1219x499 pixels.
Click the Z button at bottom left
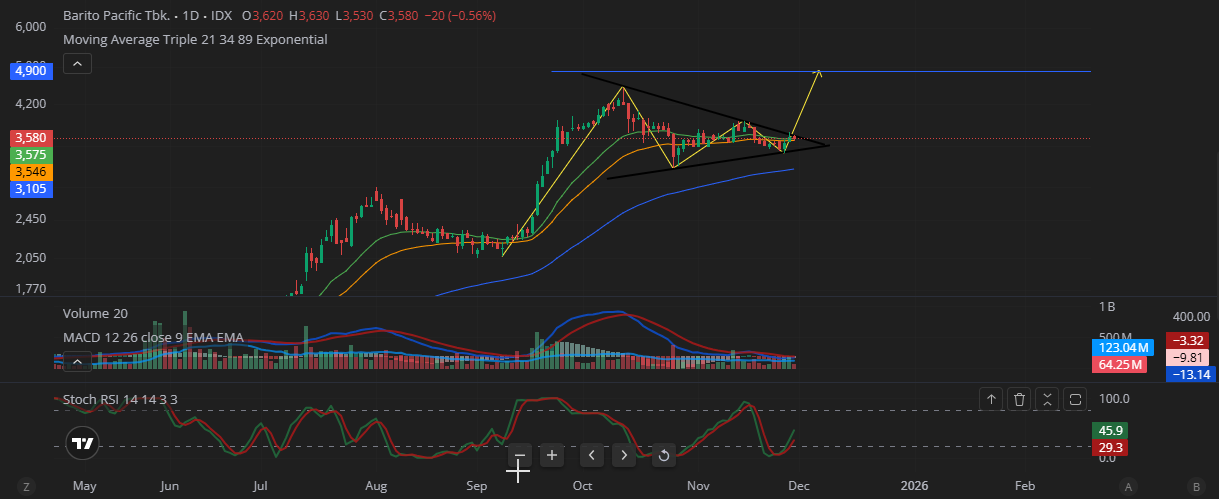coord(27,486)
